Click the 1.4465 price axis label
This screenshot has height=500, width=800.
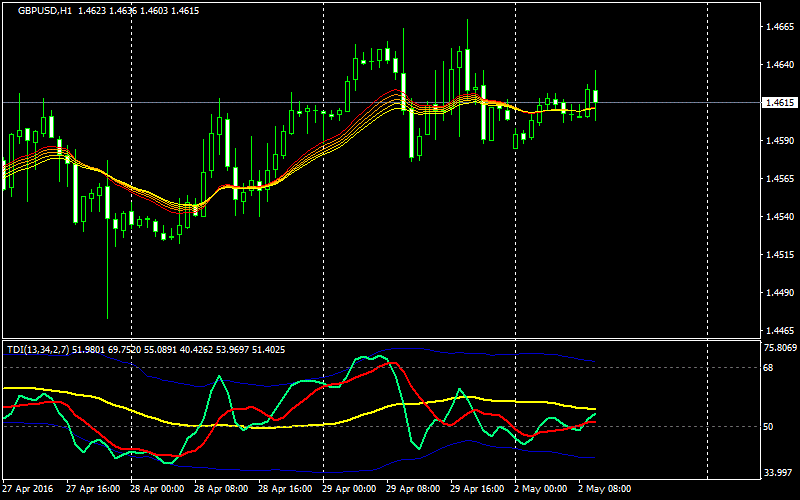(x=781, y=332)
